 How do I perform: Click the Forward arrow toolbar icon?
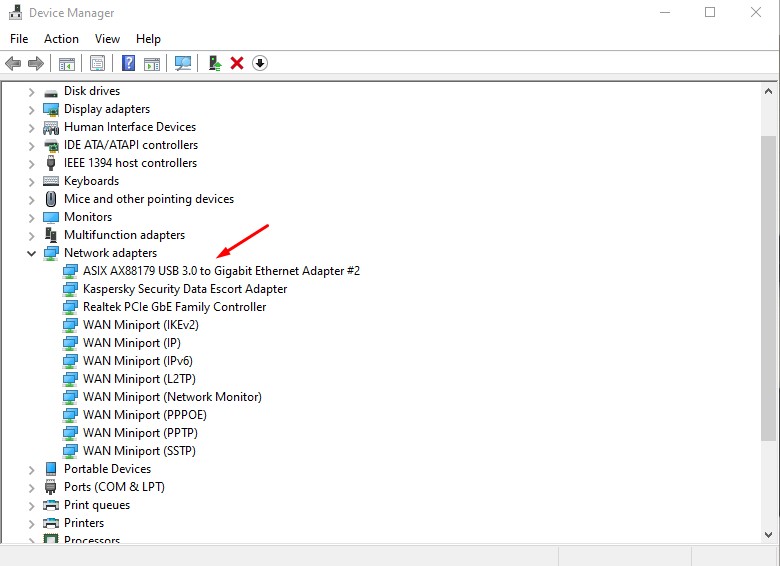[36, 63]
